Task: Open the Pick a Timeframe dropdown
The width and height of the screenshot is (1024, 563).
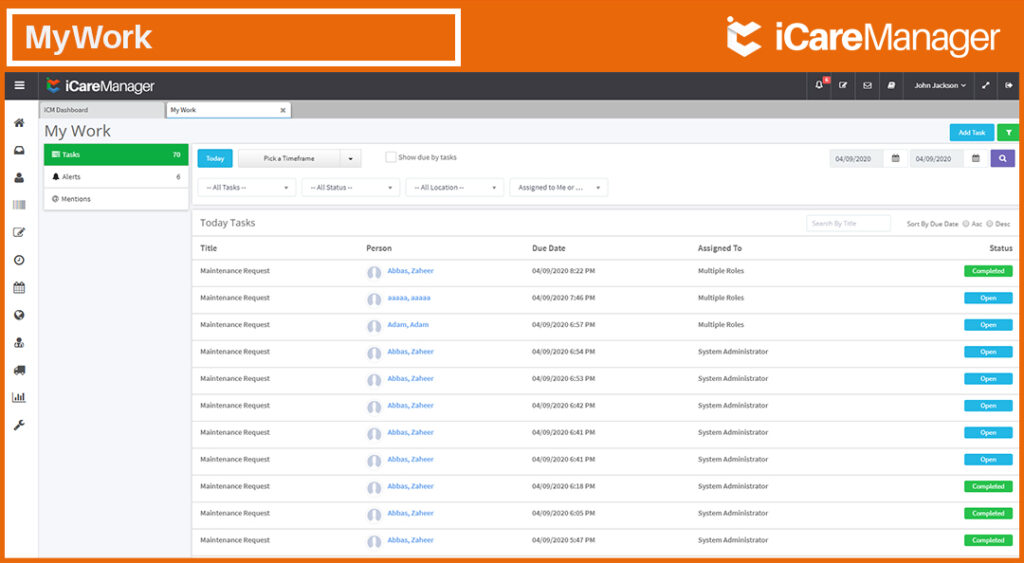Action: pyautogui.click(x=289, y=159)
